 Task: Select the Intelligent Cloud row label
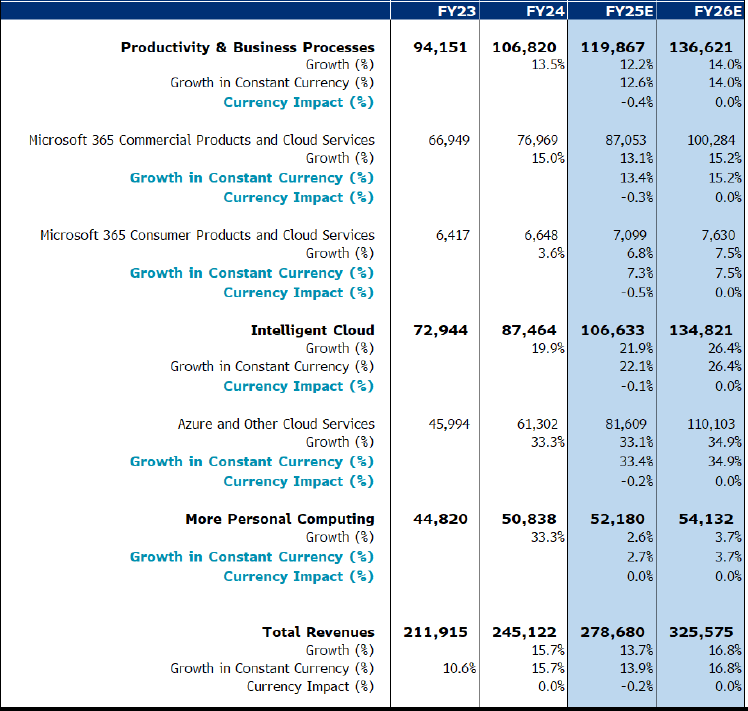tap(312, 330)
